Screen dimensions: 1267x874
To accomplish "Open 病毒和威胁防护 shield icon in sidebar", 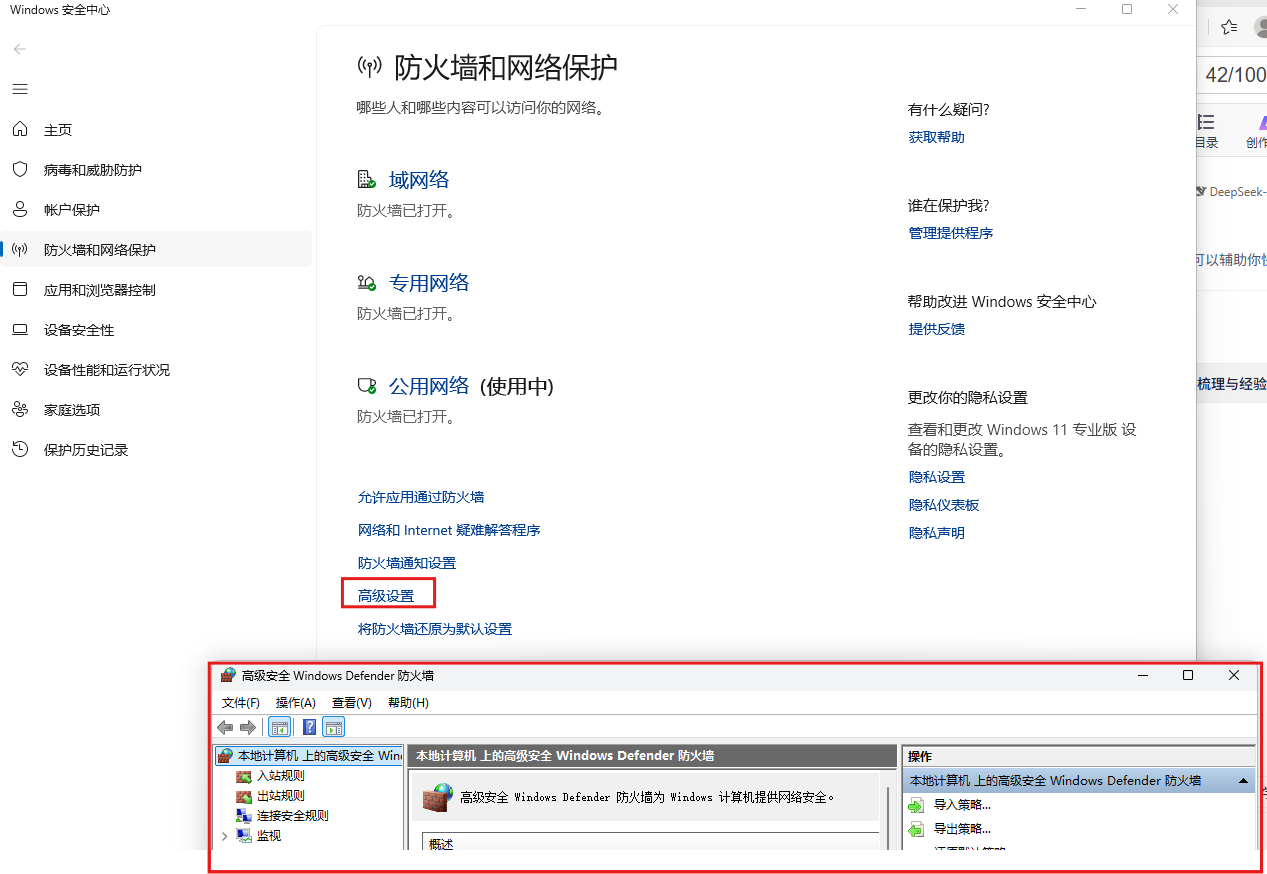I will click(20, 170).
